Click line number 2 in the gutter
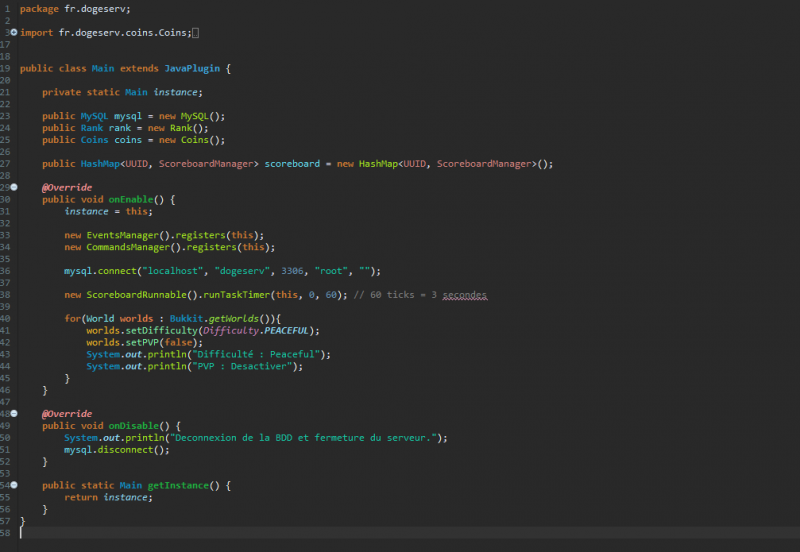This screenshot has height=552, width=800. coord(7,21)
